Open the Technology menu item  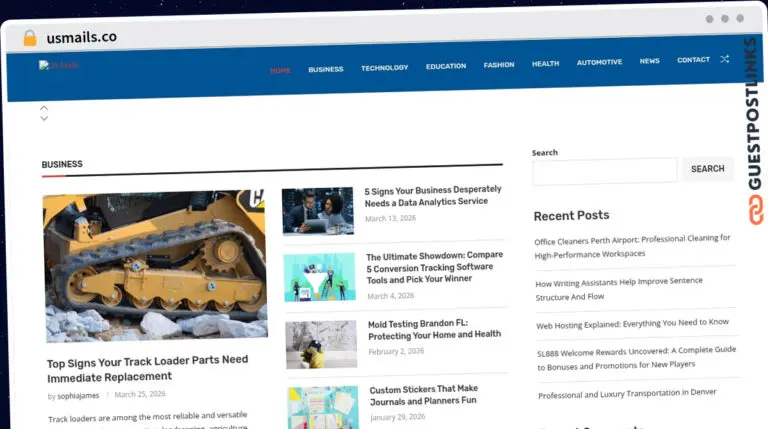coord(384,68)
